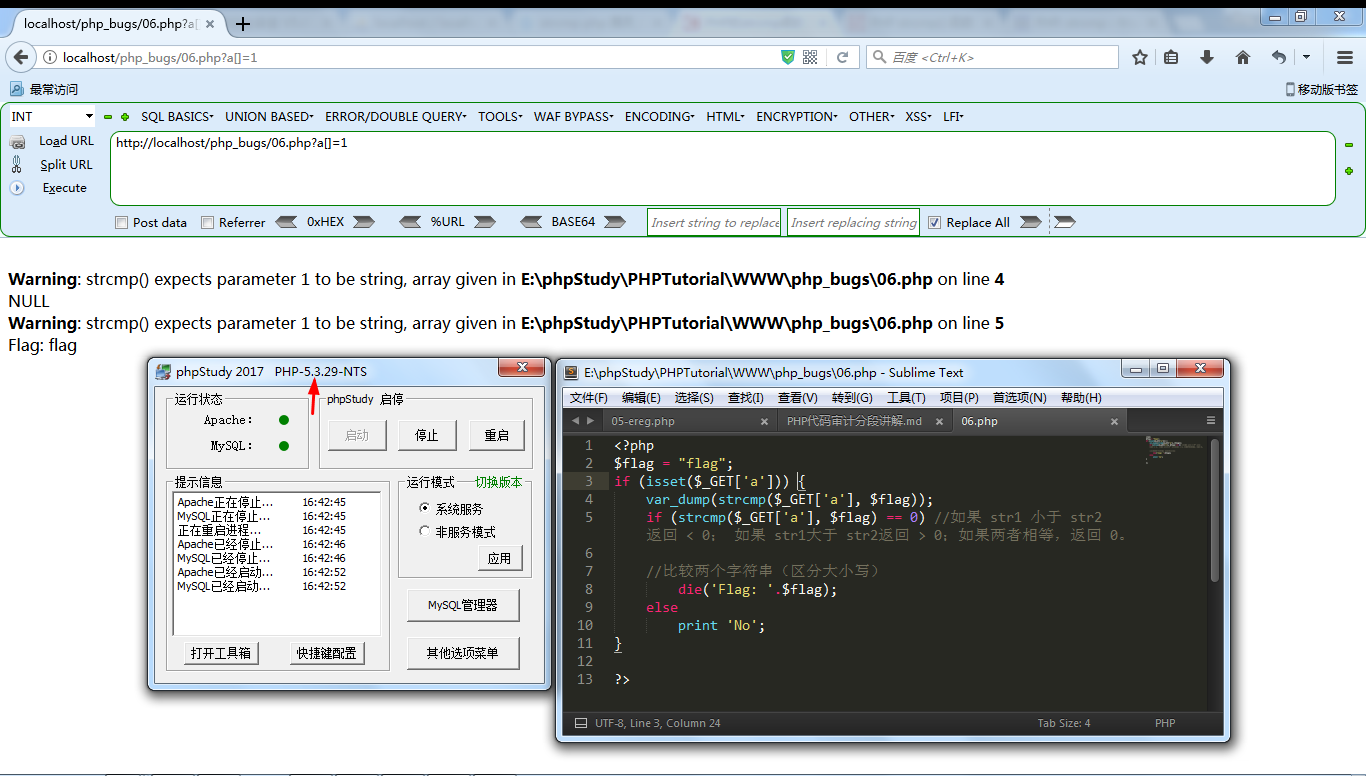Open Sublime Text 首选项(N) menu

tap(1019, 398)
